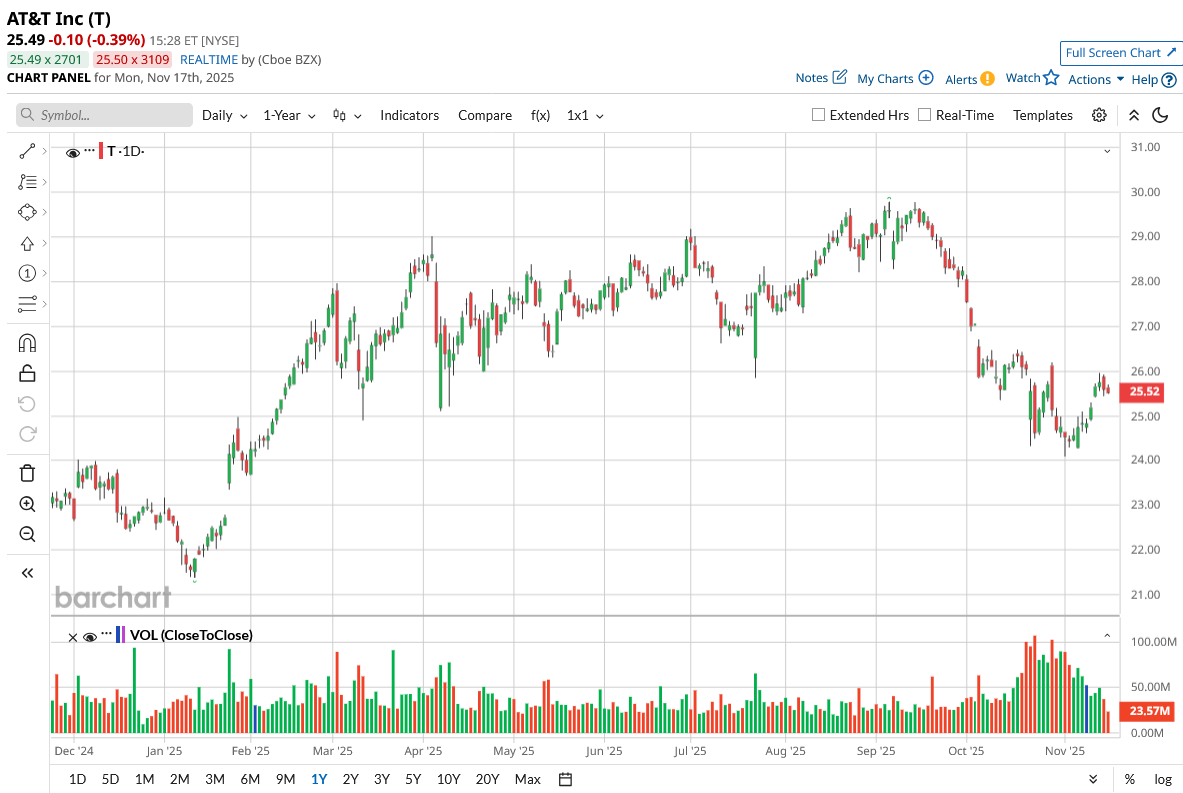
Task: Open the 1-Year period dropdown
Action: click(289, 115)
